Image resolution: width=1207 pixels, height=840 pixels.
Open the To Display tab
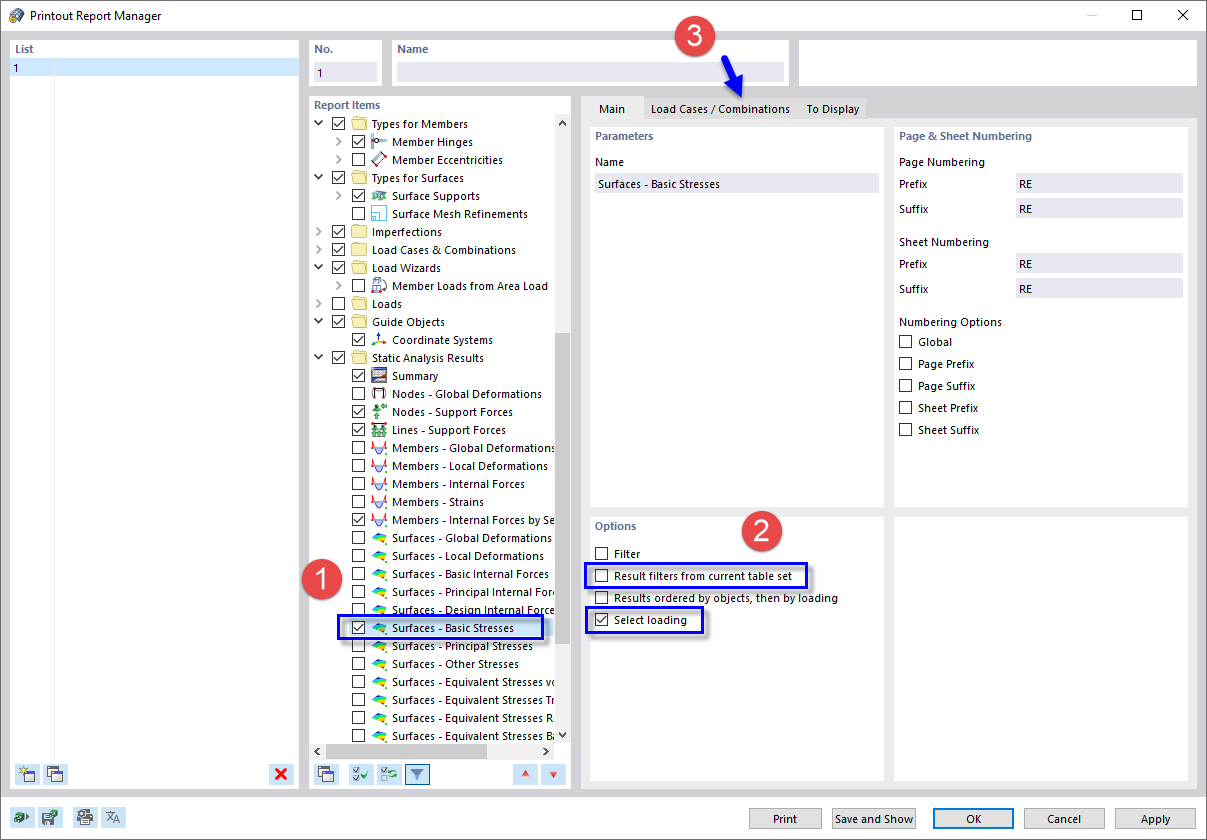[x=832, y=108]
